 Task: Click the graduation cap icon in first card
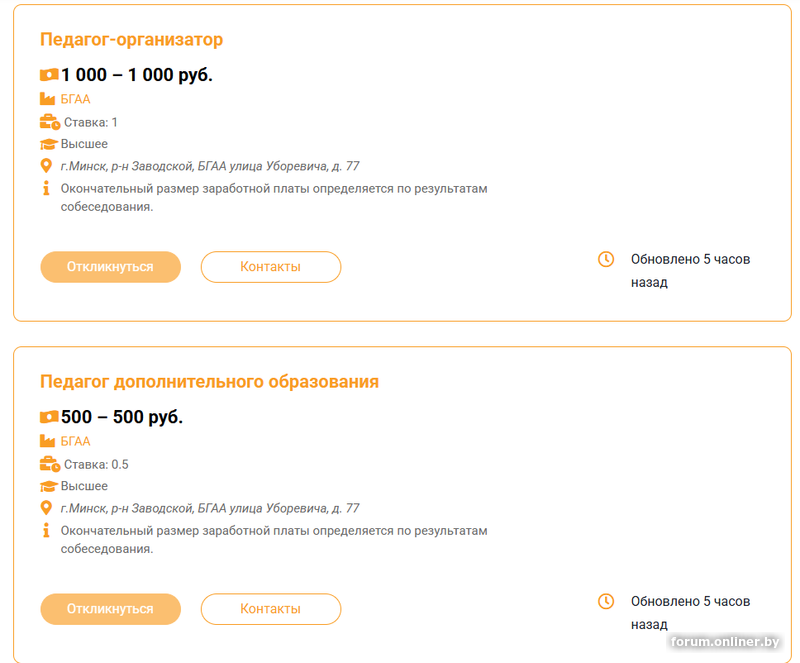pyautogui.click(x=48, y=144)
